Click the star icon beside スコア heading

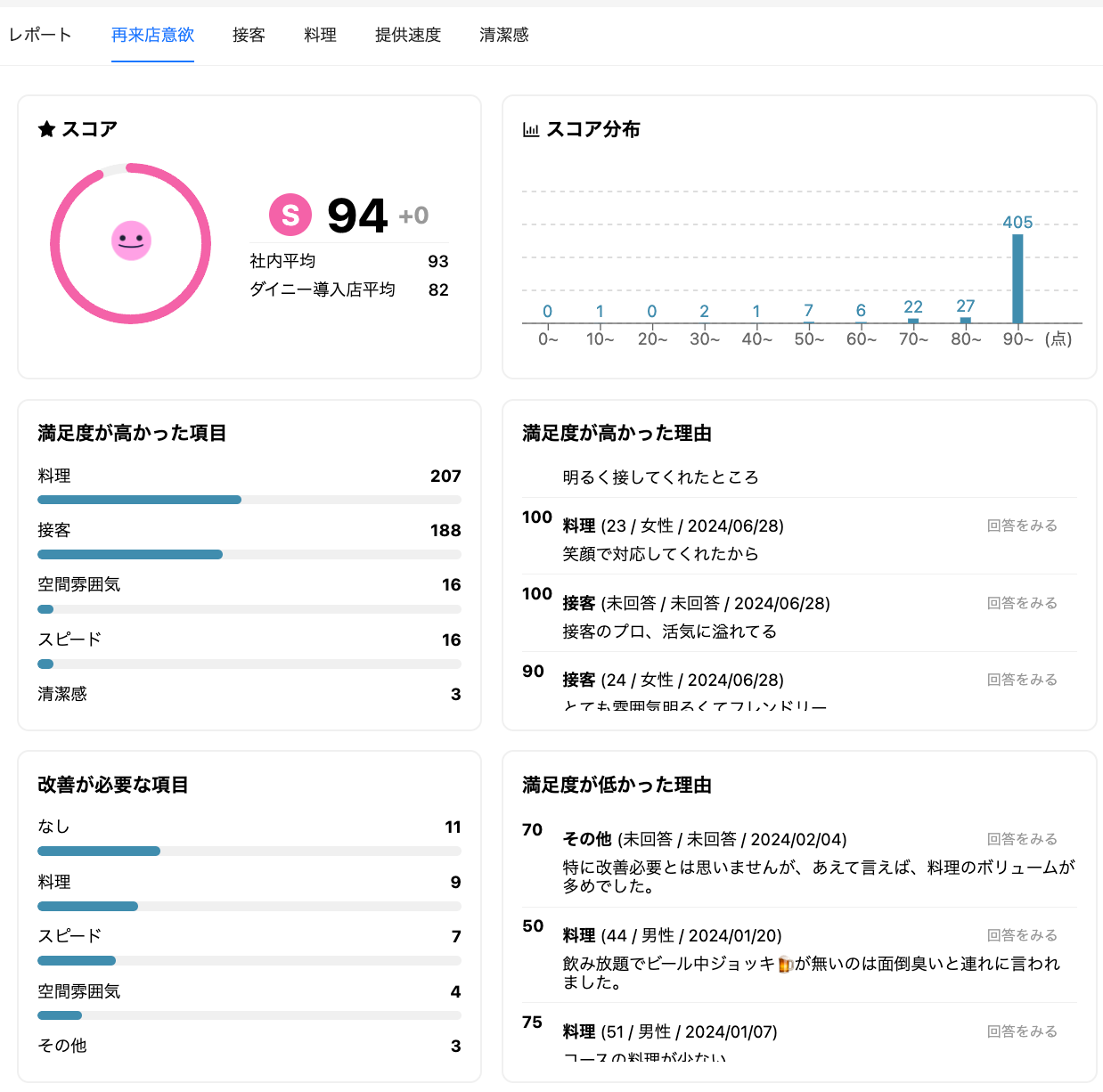click(46, 130)
